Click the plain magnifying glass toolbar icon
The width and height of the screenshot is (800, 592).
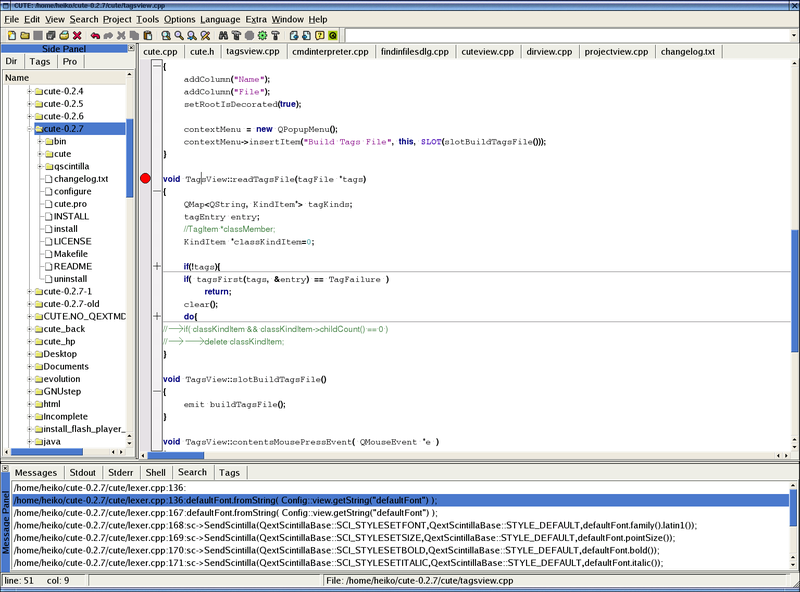coord(179,36)
